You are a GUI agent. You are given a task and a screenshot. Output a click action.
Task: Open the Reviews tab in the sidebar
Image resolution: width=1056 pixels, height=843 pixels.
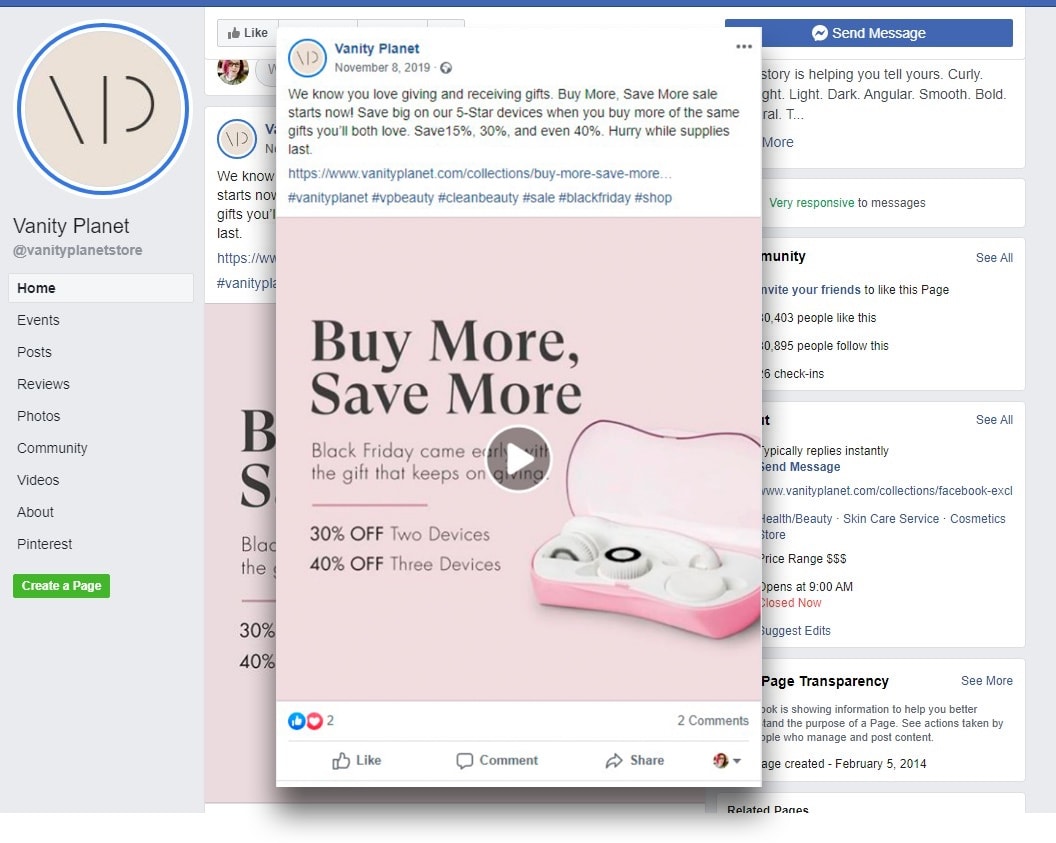pos(43,384)
